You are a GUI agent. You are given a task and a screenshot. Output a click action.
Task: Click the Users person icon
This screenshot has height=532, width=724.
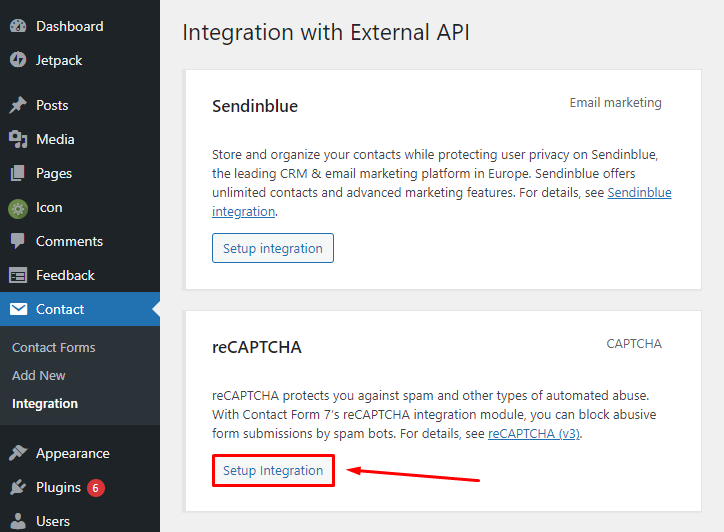click(18, 521)
